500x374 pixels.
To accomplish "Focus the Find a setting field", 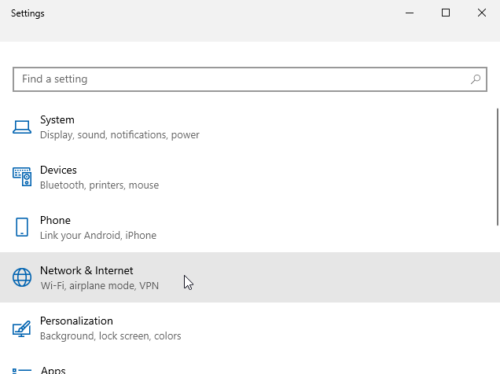I will pyautogui.click(x=250, y=79).
